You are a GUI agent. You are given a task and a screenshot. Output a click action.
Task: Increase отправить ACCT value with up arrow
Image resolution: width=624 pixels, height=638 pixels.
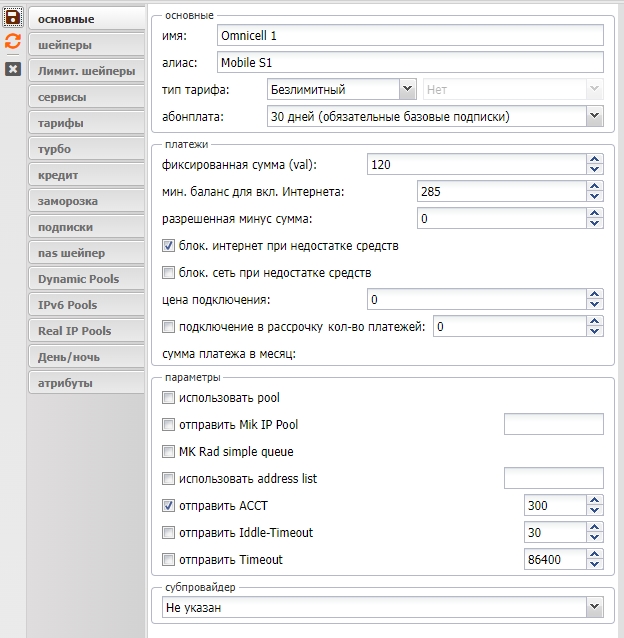tap(595, 500)
